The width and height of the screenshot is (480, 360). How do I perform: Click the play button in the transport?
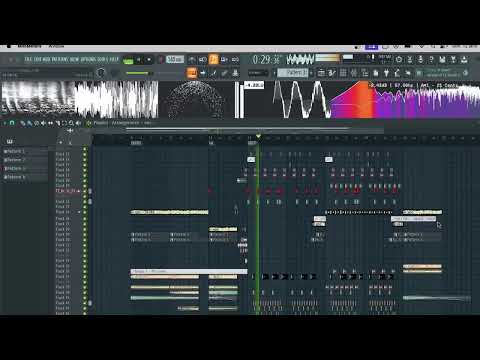click(139, 60)
